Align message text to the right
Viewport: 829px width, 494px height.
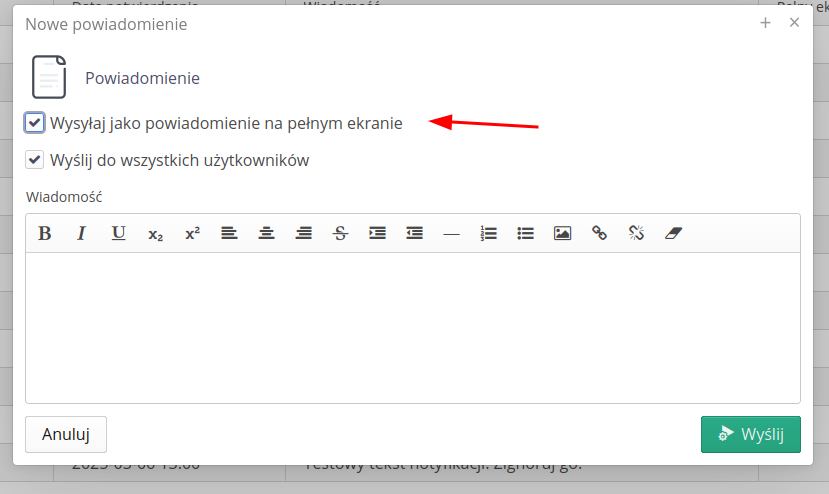coord(304,233)
